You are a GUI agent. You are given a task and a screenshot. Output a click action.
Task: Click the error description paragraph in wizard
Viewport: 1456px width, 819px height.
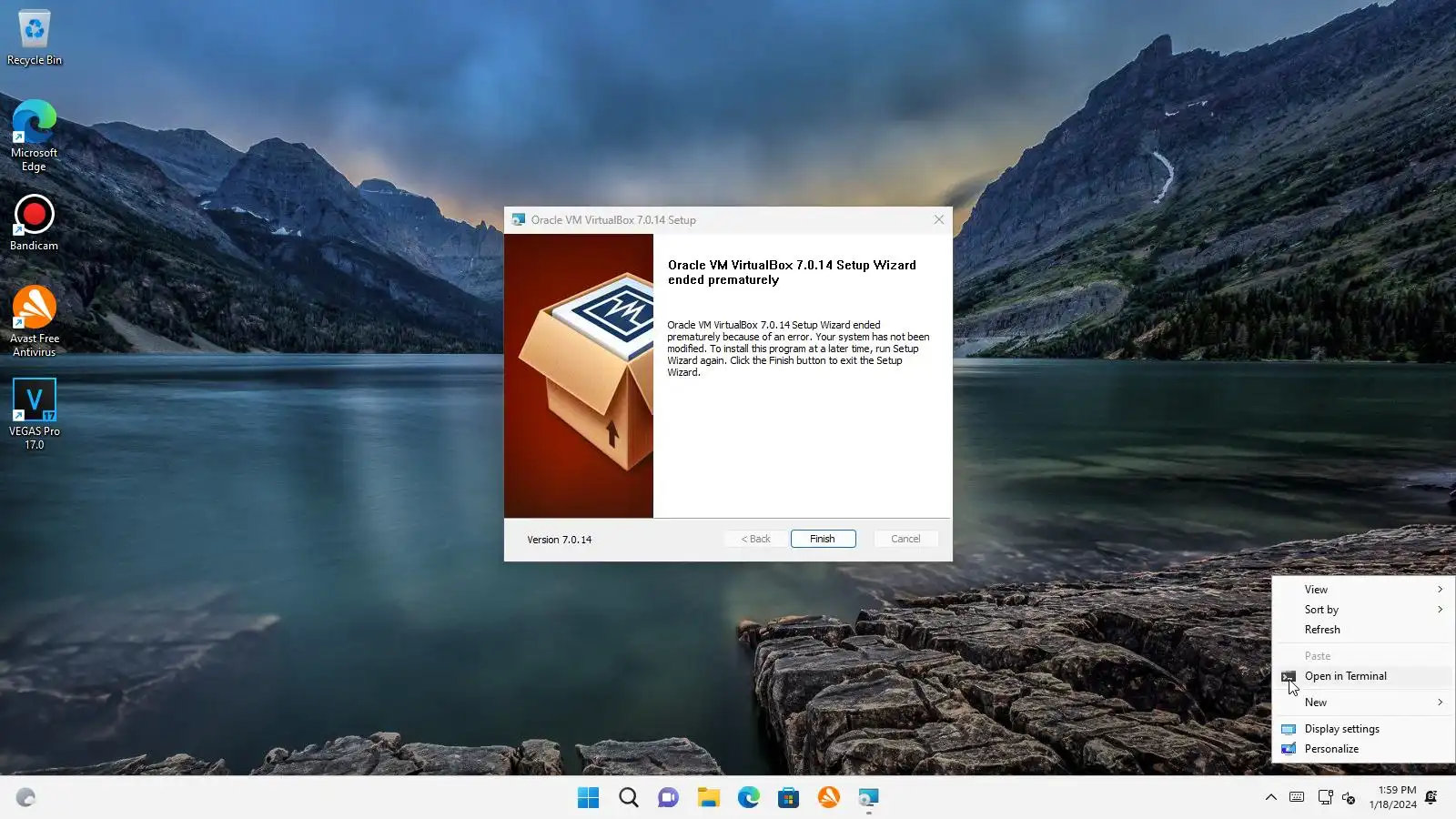pos(798,349)
